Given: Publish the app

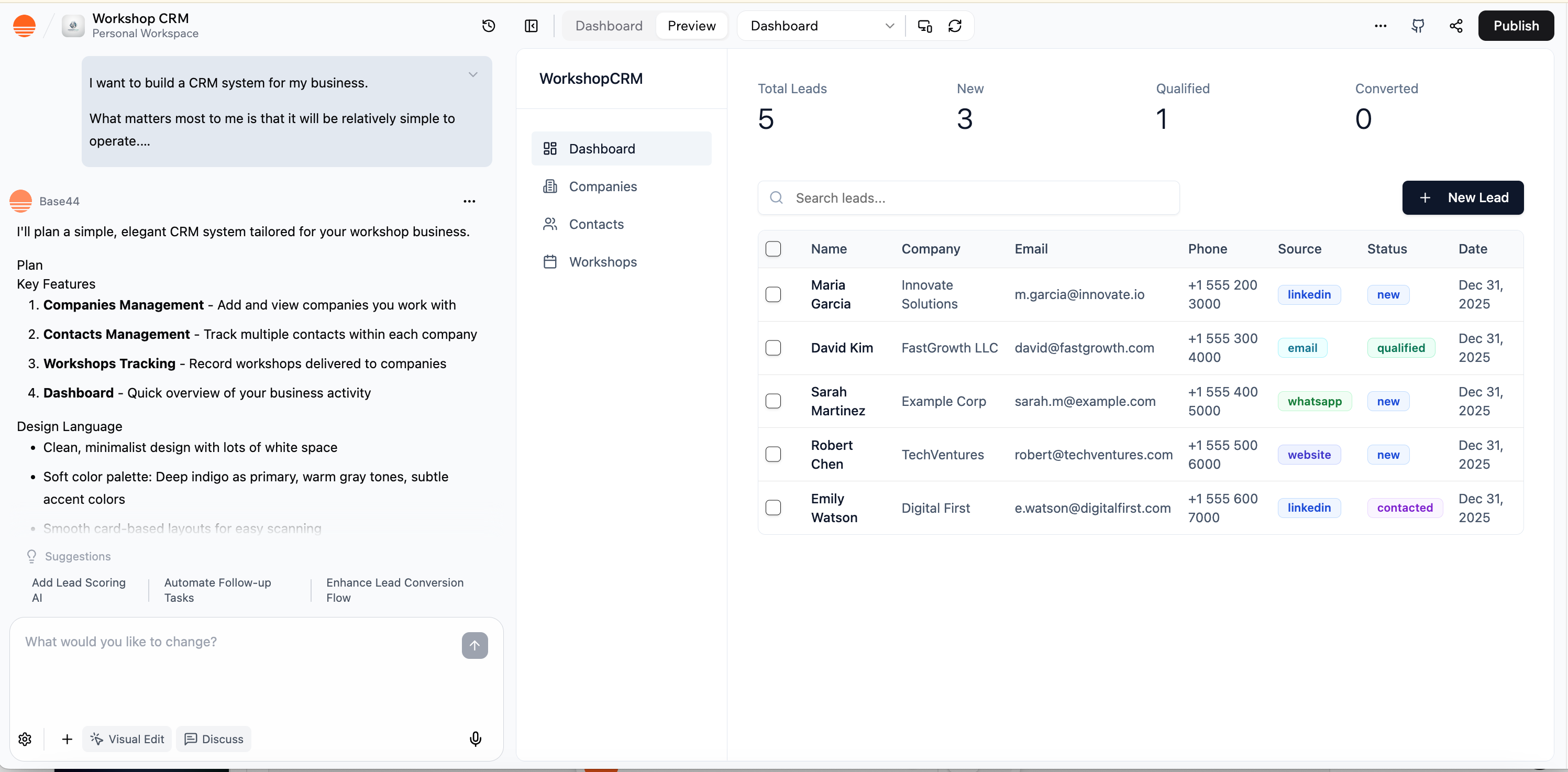Looking at the screenshot, I should click(1515, 26).
